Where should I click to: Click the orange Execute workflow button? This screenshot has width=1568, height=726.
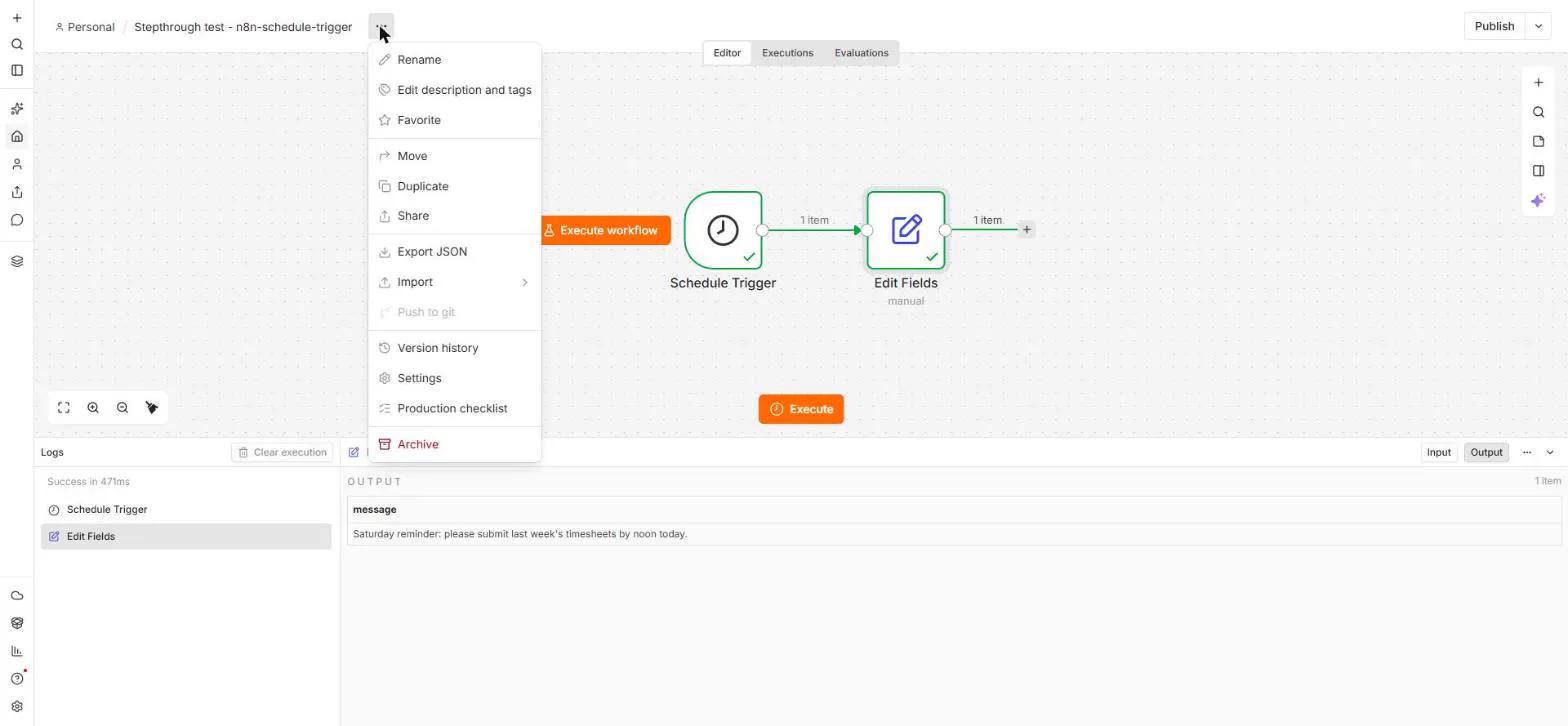click(x=604, y=230)
